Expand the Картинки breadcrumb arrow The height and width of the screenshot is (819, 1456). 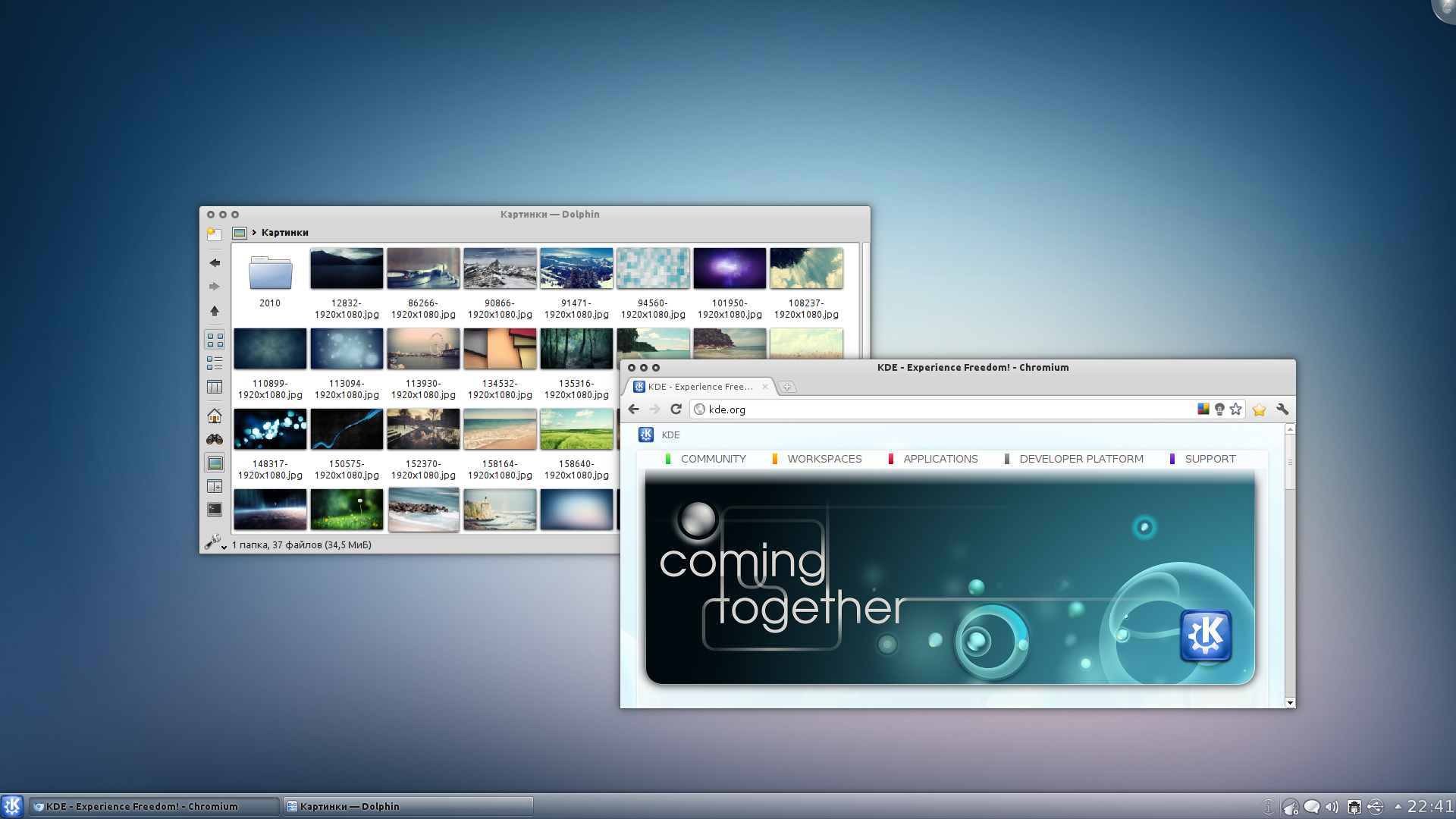pos(254,233)
